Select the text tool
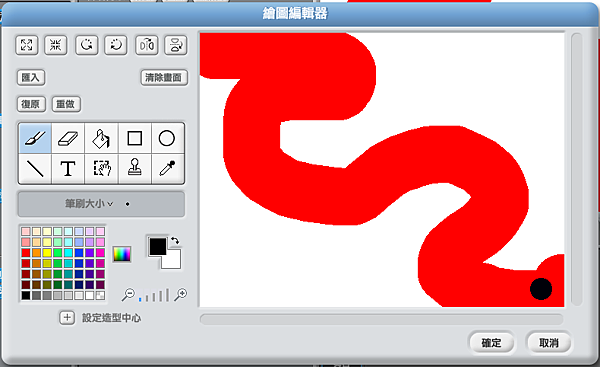 [x=68, y=168]
